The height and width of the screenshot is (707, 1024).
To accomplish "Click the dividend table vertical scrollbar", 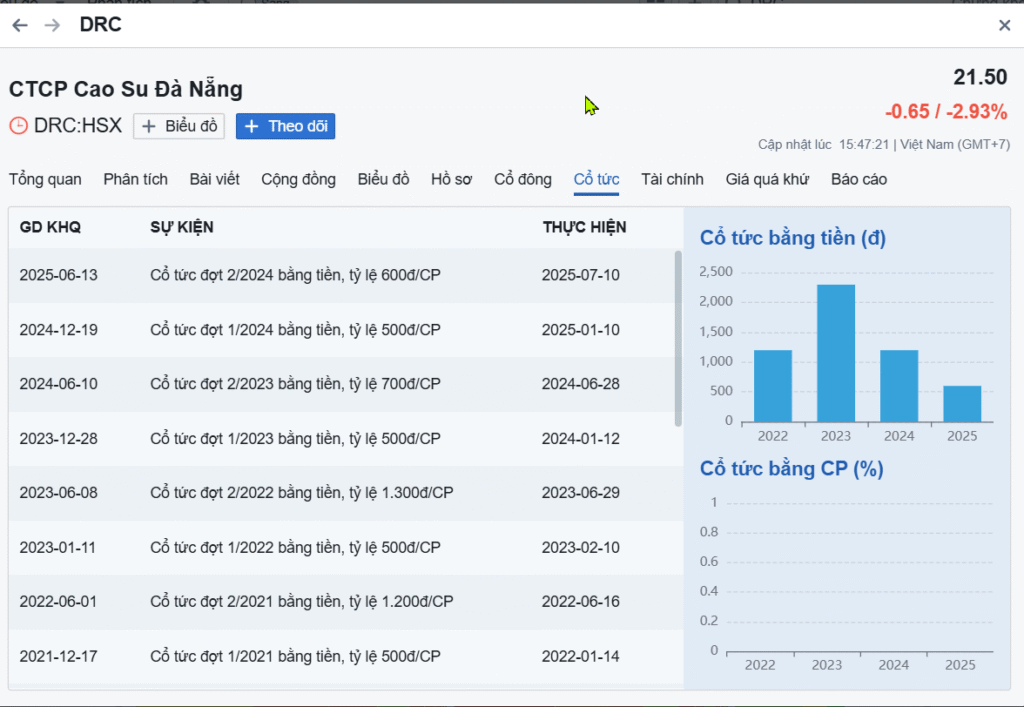I will [x=678, y=340].
